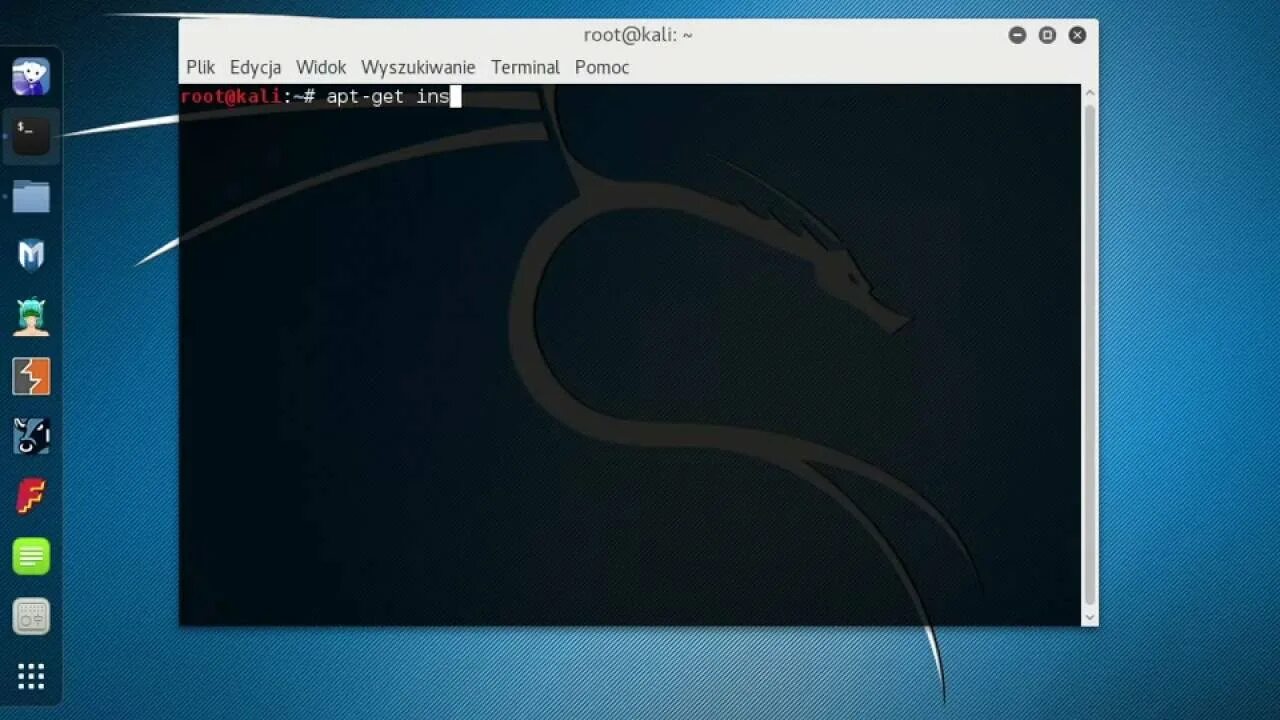1280x720 pixels.
Task: Show all applications grid icon
Action: click(31, 676)
